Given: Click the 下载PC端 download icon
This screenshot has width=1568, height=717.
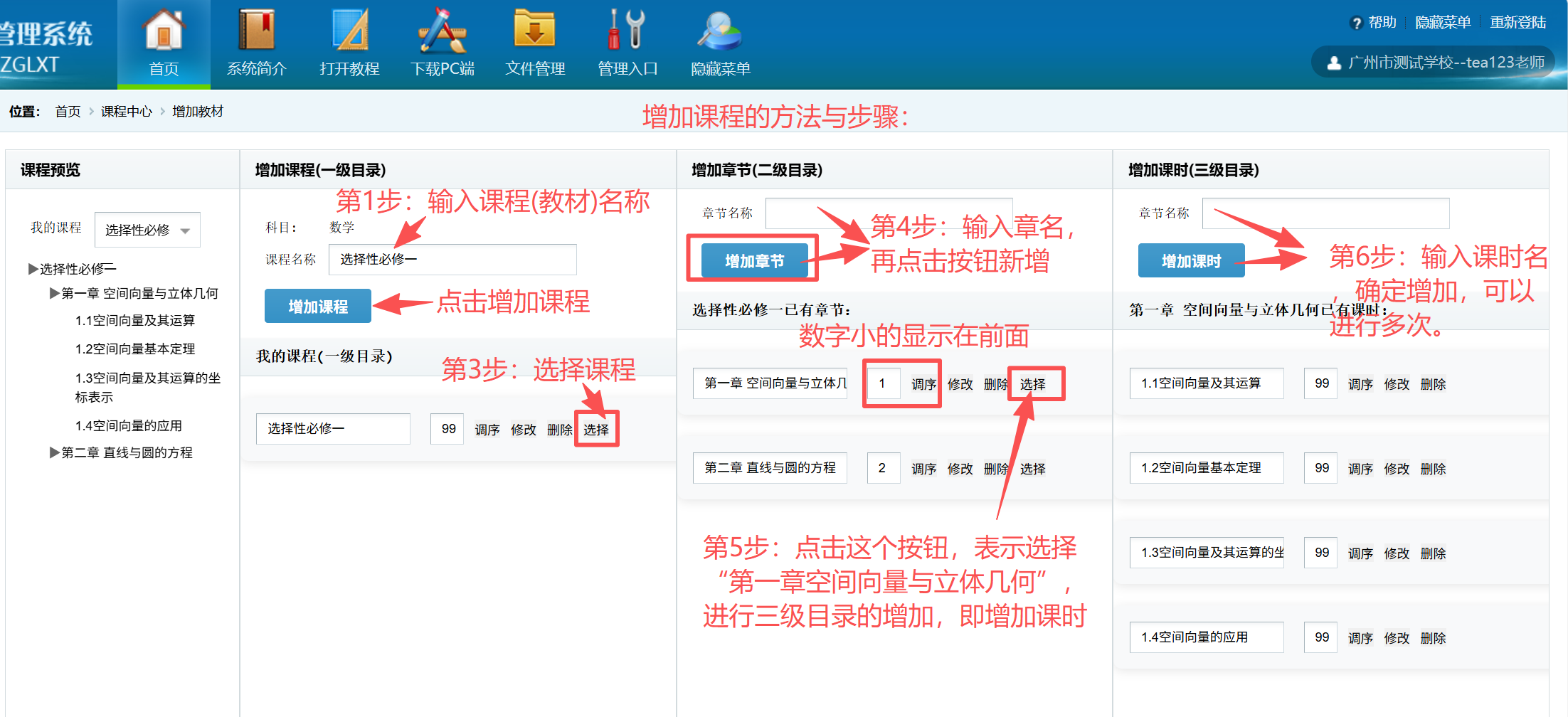Looking at the screenshot, I should pyautogui.click(x=442, y=30).
